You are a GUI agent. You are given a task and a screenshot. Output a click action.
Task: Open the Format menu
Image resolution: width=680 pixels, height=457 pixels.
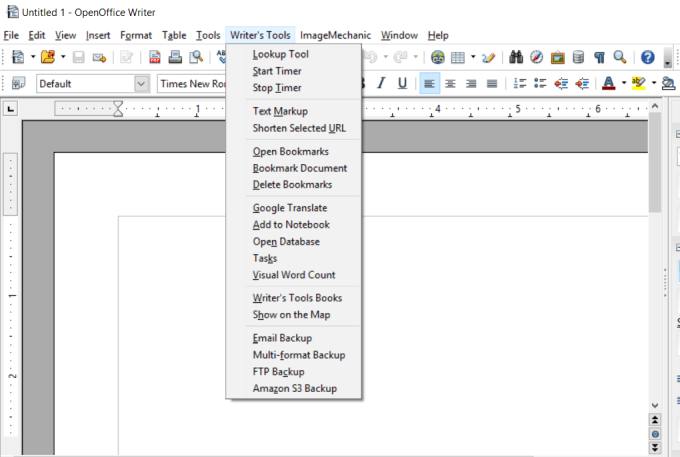pyautogui.click(x=136, y=36)
